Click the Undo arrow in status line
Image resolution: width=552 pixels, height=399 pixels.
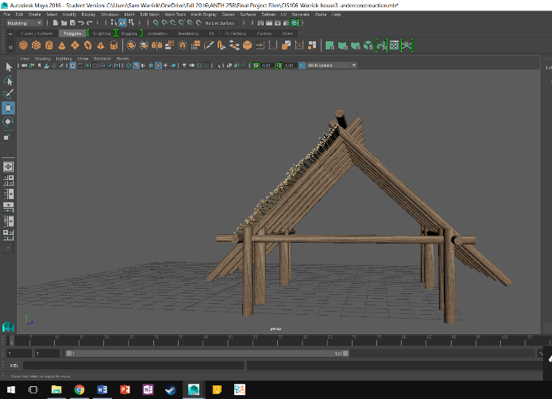click(81, 23)
